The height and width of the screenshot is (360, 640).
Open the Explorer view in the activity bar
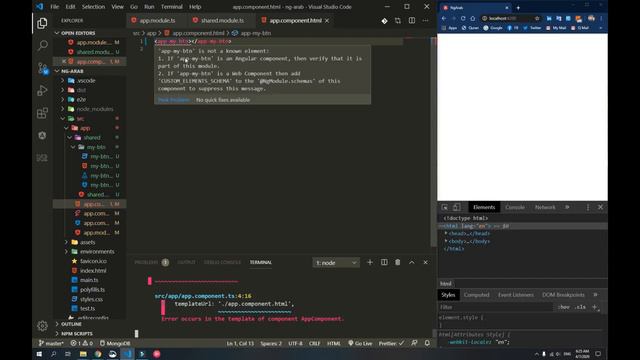tap(42, 24)
